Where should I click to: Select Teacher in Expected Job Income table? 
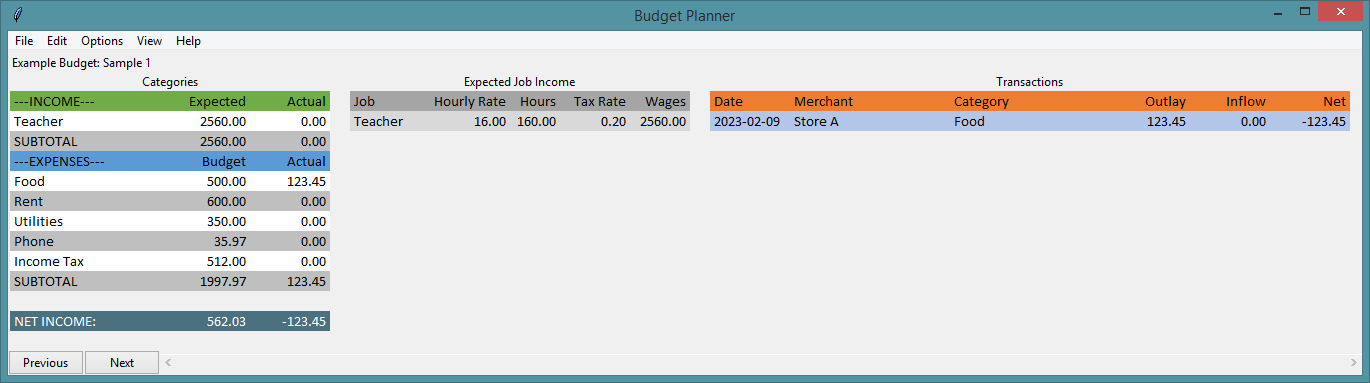(x=378, y=121)
